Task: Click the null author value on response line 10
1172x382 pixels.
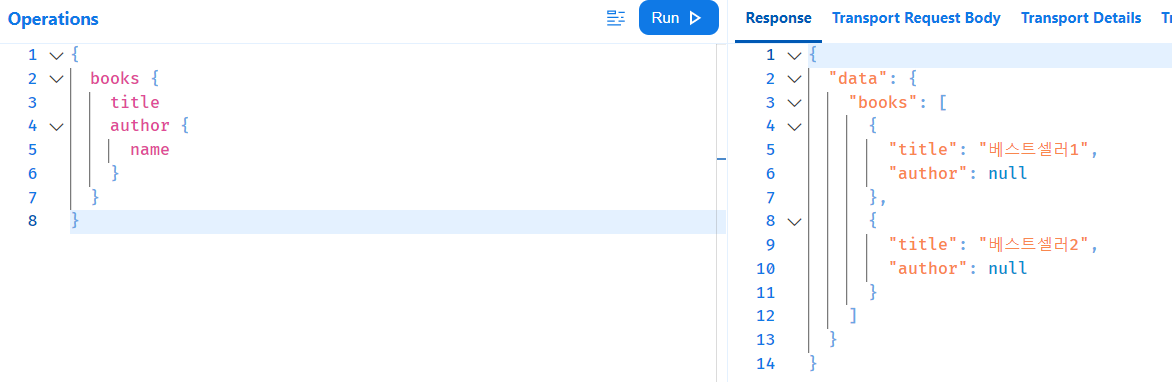Action: (1008, 268)
